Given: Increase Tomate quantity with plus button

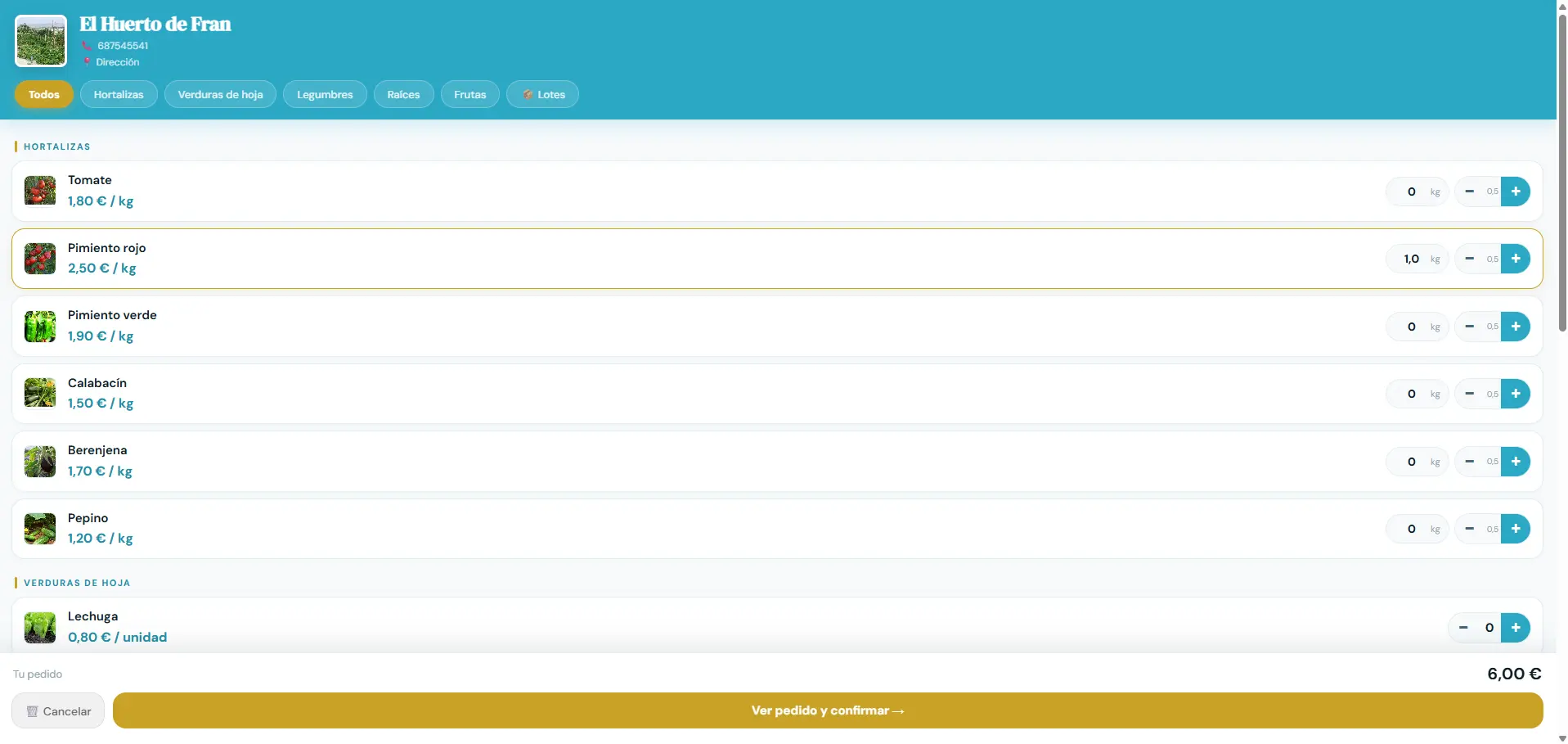Looking at the screenshot, I should (1515, 192).
